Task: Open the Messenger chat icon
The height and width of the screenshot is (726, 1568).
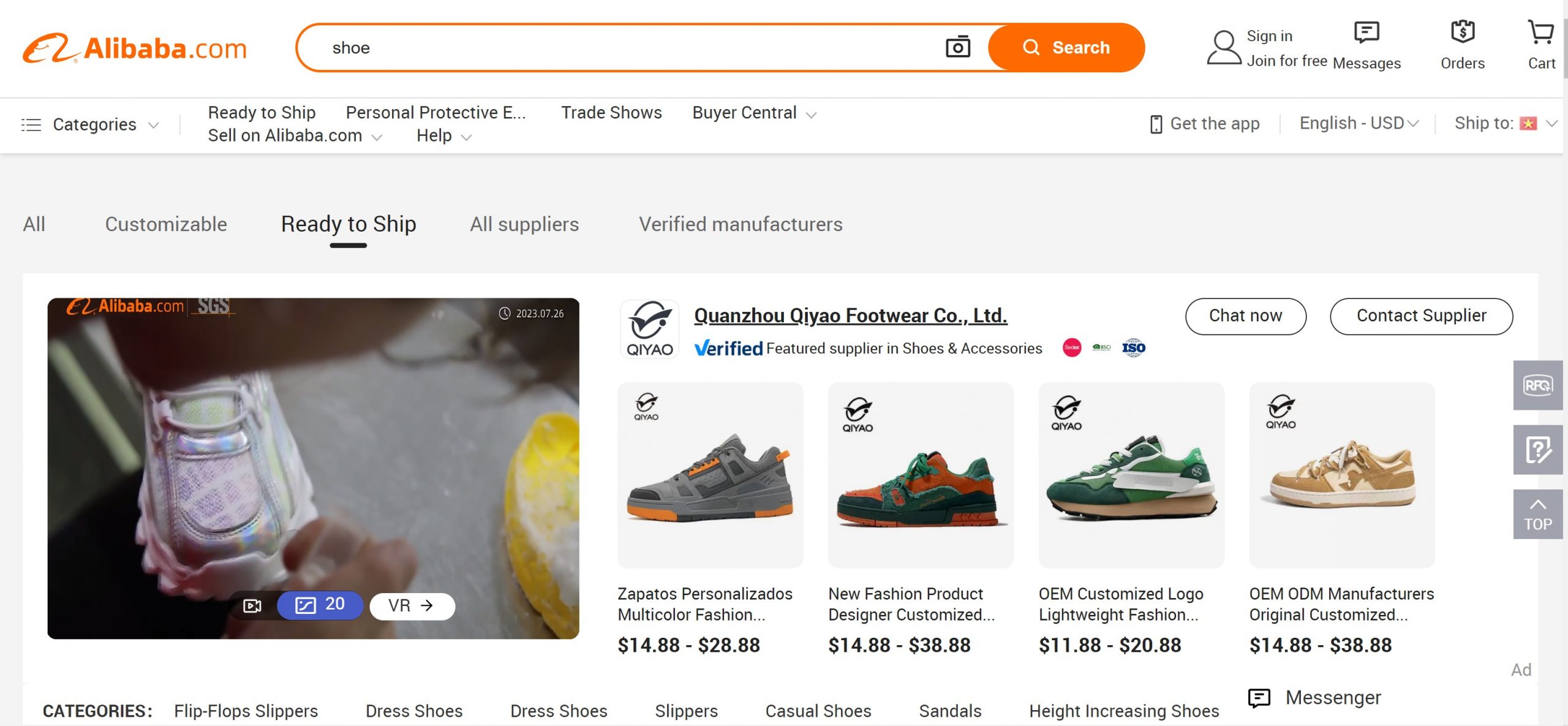Action: [x=1260, y=698]
